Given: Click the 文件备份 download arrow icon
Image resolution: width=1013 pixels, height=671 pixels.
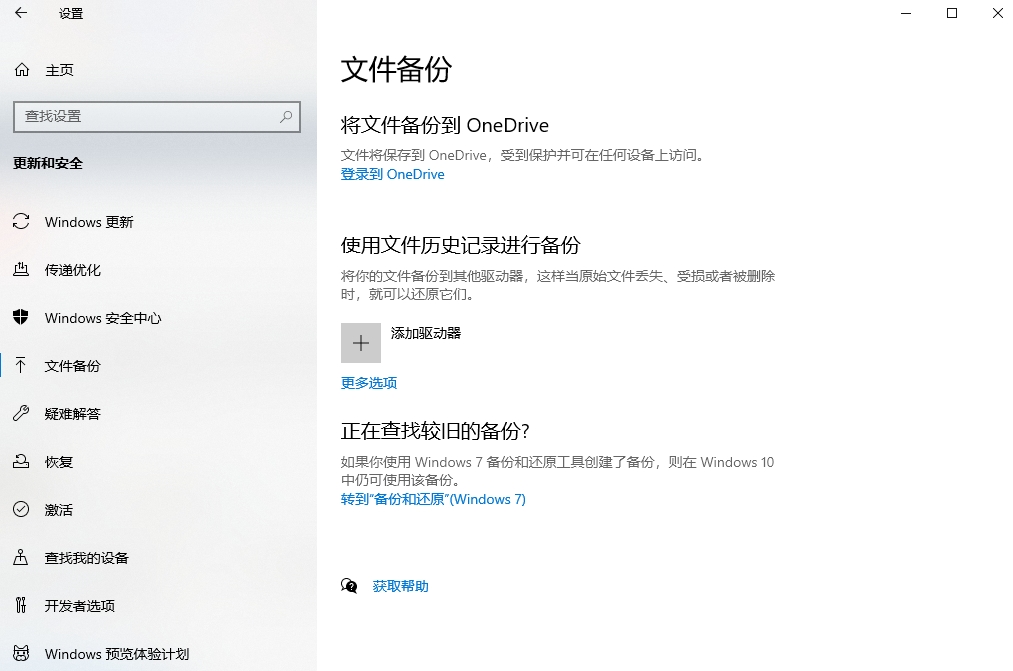Looking at the screenshot, I should [x=21, y=366].
